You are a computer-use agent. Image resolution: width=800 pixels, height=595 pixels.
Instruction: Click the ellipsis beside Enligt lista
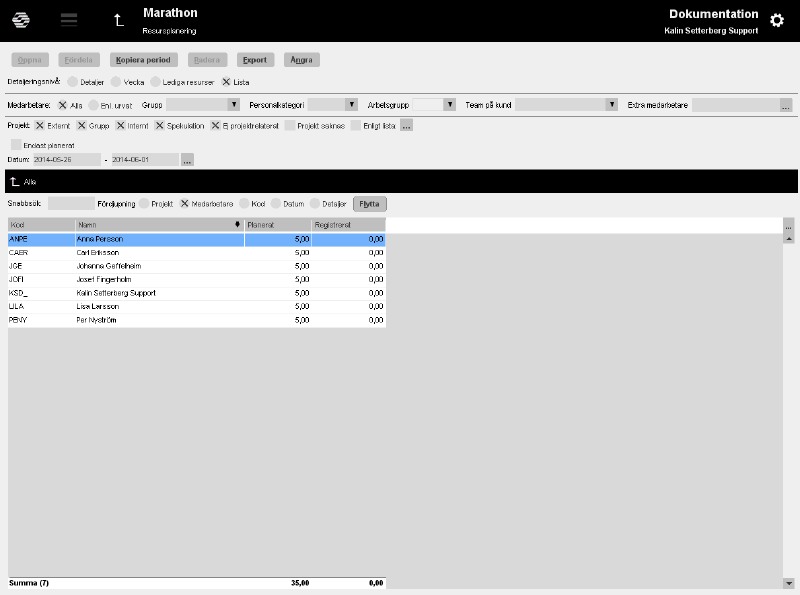point(406,126)
